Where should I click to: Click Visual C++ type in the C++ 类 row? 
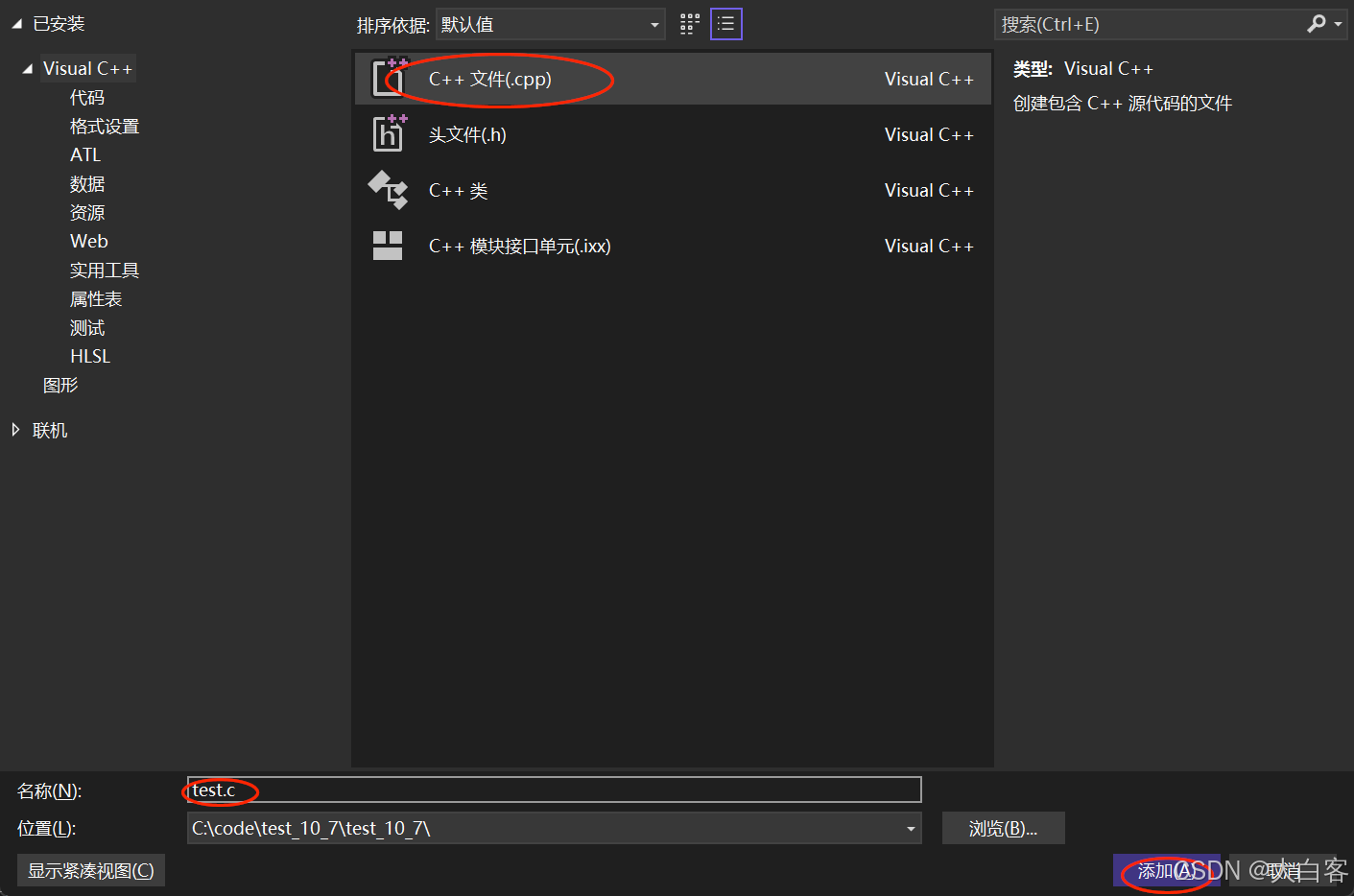click(x=929, y=191)
